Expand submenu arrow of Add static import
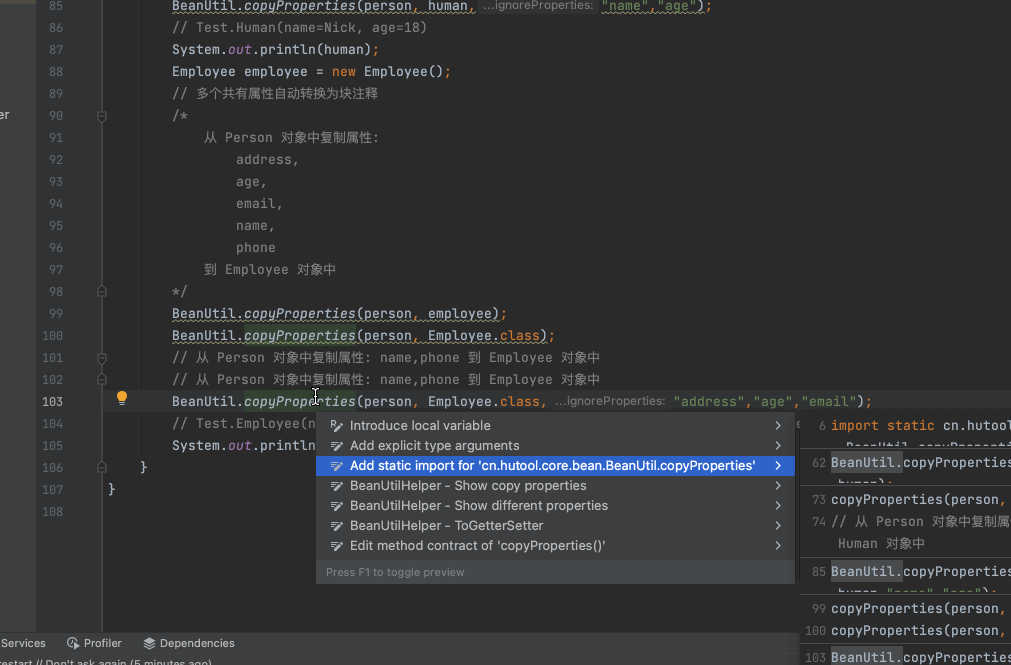 pyautogui.click(x=778, y=466)
